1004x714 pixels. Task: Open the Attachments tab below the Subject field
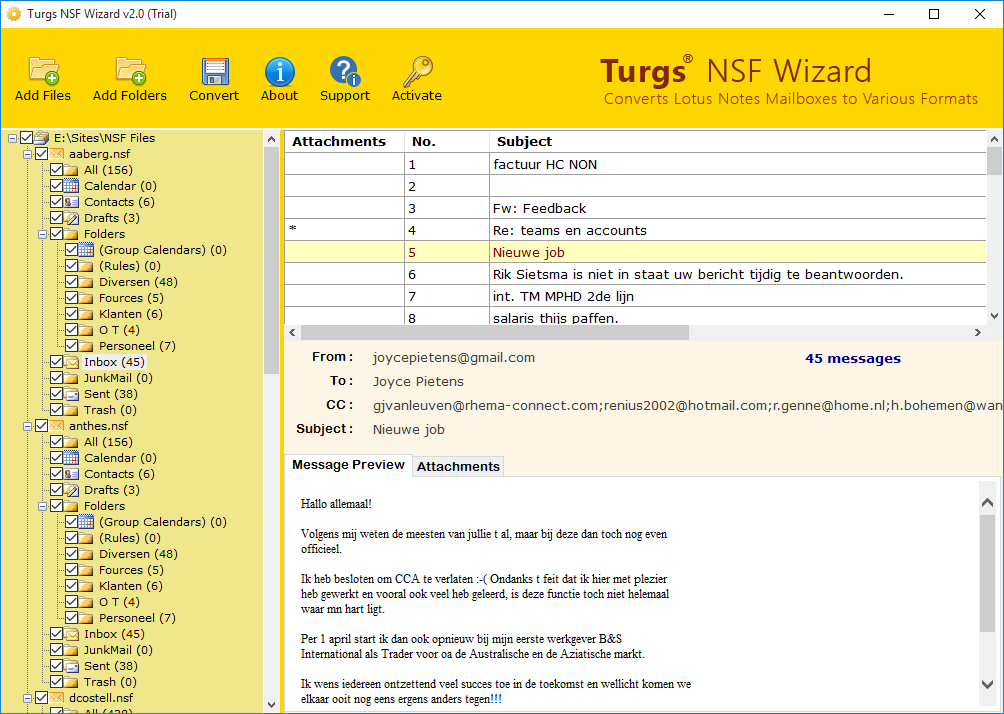tap(458, 467)
